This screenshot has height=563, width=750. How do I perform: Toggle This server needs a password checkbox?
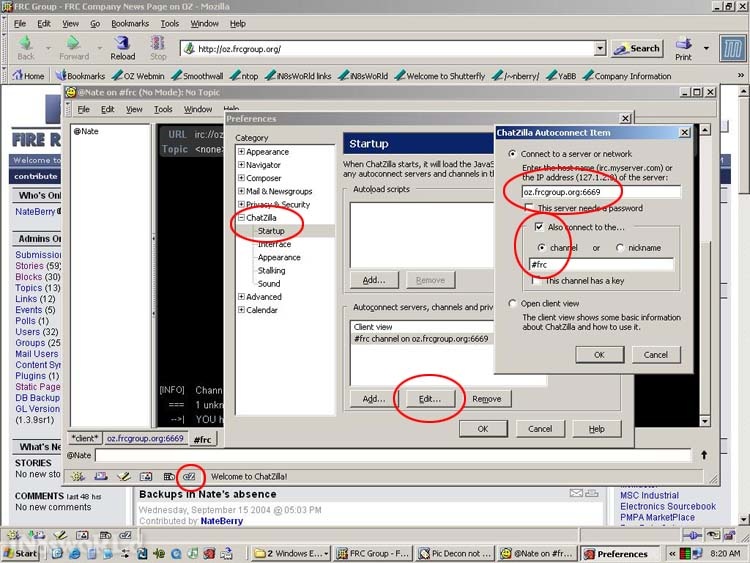(x=529, y=208)
